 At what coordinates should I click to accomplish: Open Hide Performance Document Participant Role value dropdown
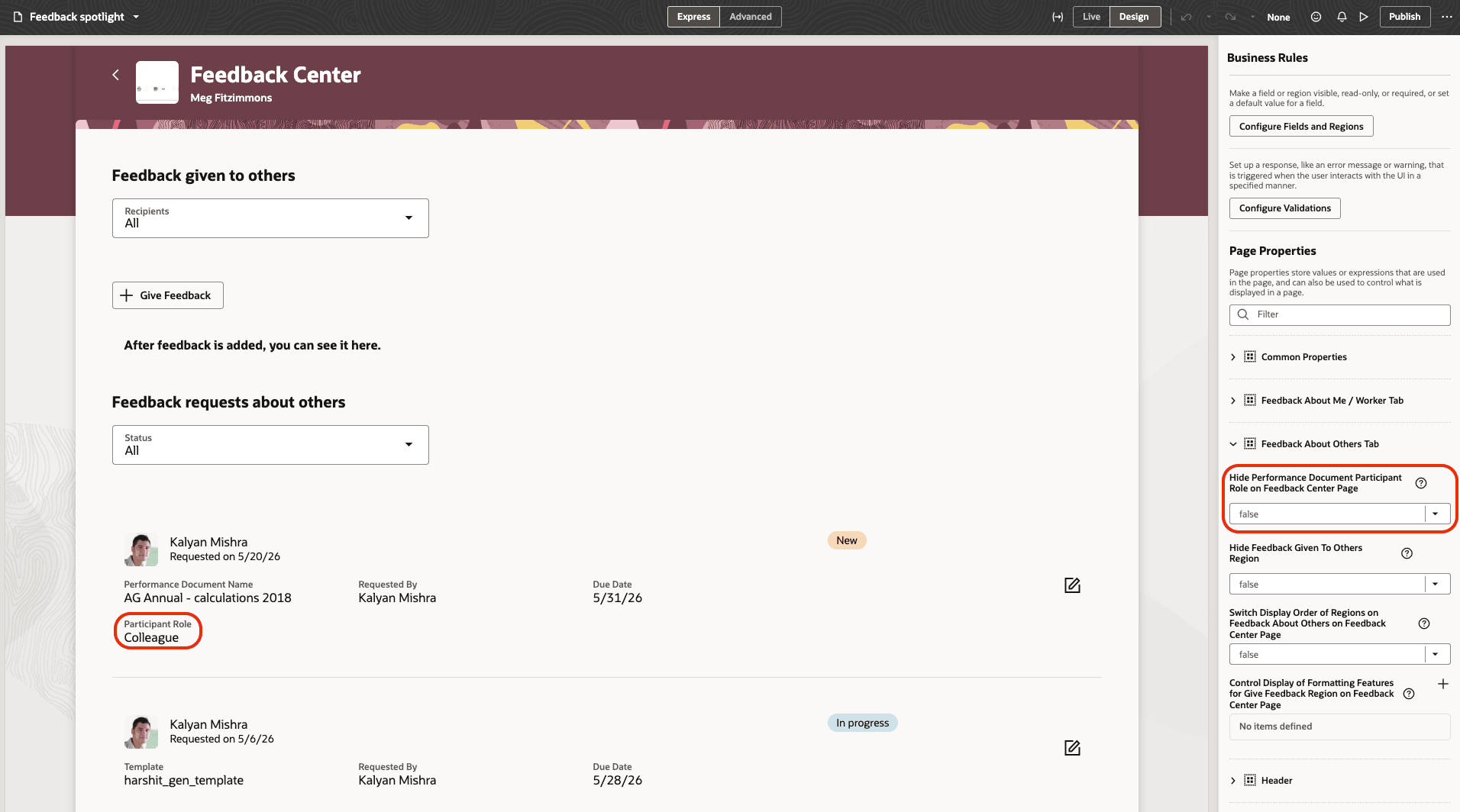click(1436, 514)
